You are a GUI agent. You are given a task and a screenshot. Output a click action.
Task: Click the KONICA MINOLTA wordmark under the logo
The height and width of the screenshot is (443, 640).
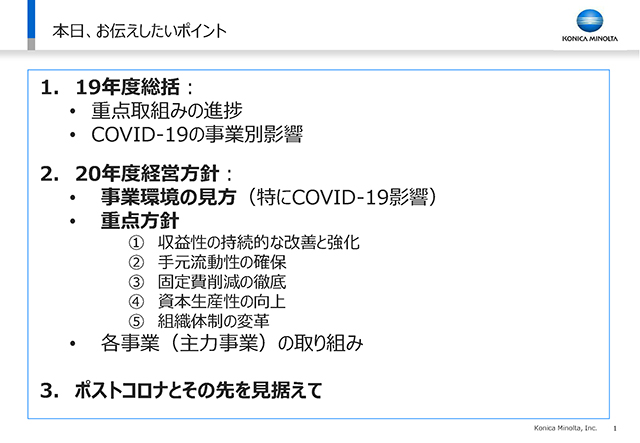(590, 39)
